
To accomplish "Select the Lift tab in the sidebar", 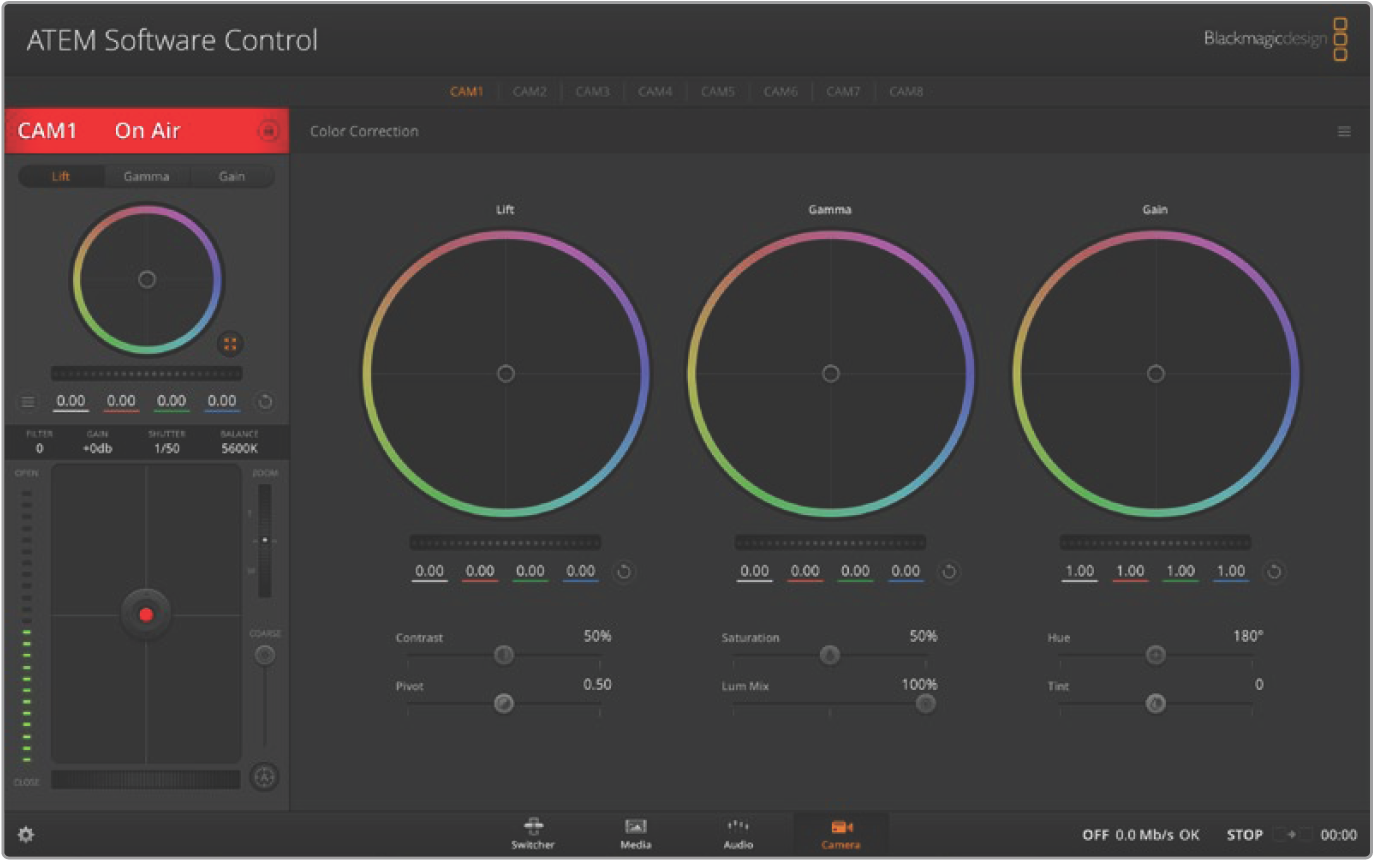I will [61, 176].
